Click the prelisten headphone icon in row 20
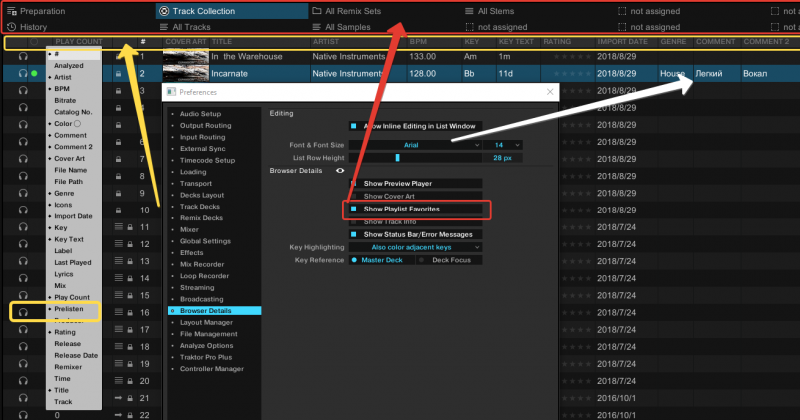 pos(23,381)
